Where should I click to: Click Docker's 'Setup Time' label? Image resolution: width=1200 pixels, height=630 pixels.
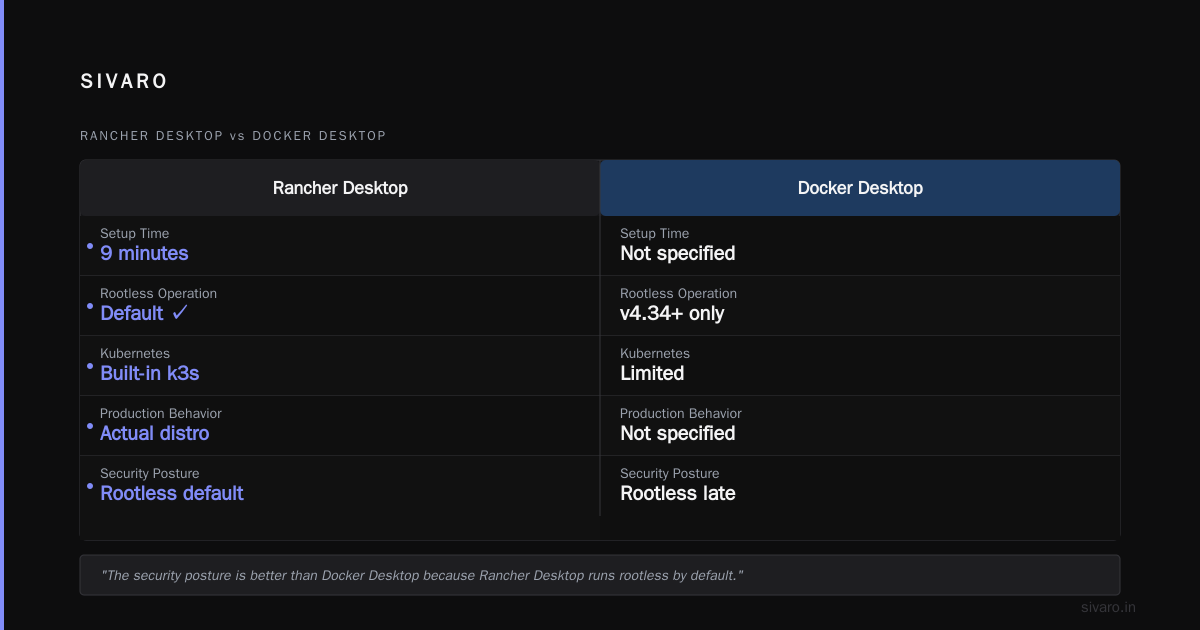tap(654, 233)
